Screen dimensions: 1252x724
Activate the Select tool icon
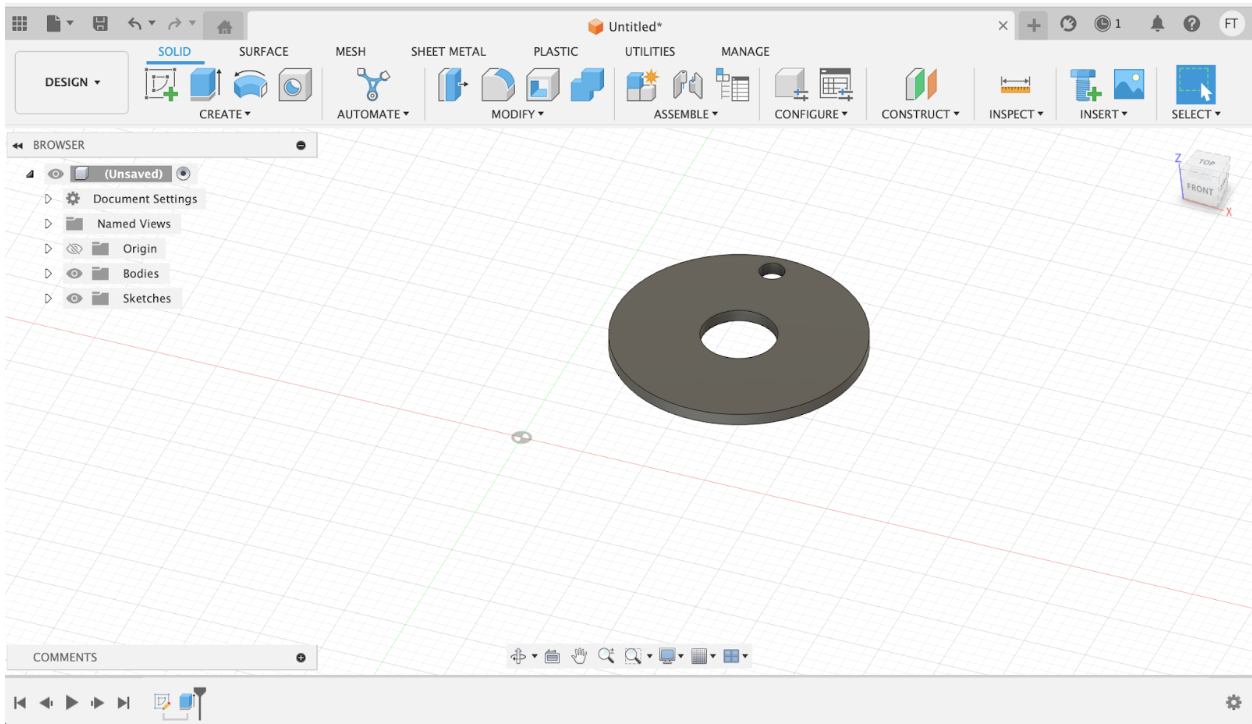tap(1196, 85)
